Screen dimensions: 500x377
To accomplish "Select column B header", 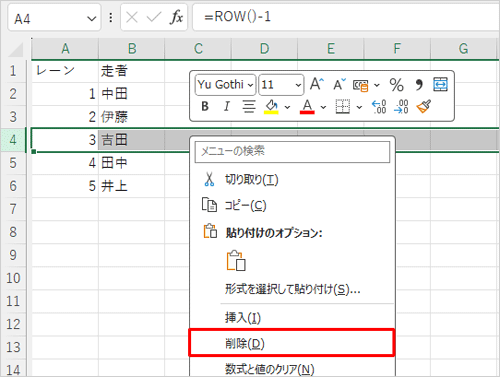I will pyautogui.click(x=132, y=49).
